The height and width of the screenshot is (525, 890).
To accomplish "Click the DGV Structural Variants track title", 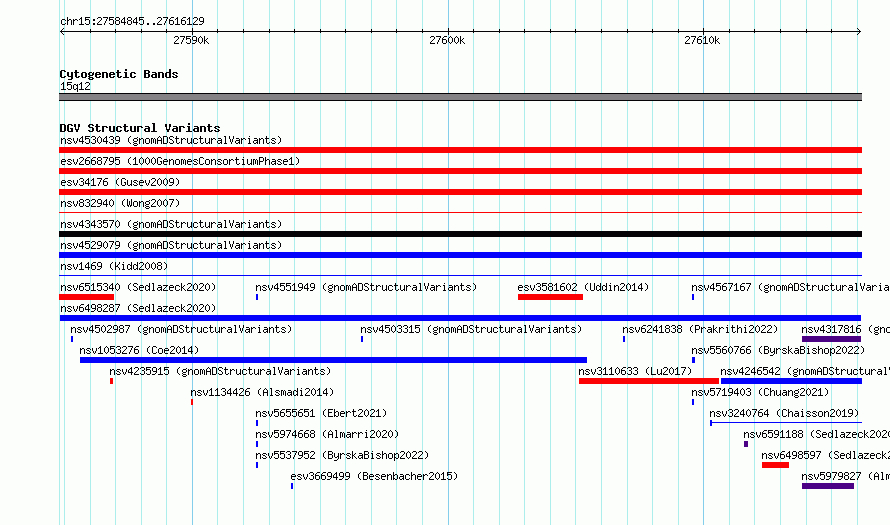I will pyautogui.click(x=140, y=128).
